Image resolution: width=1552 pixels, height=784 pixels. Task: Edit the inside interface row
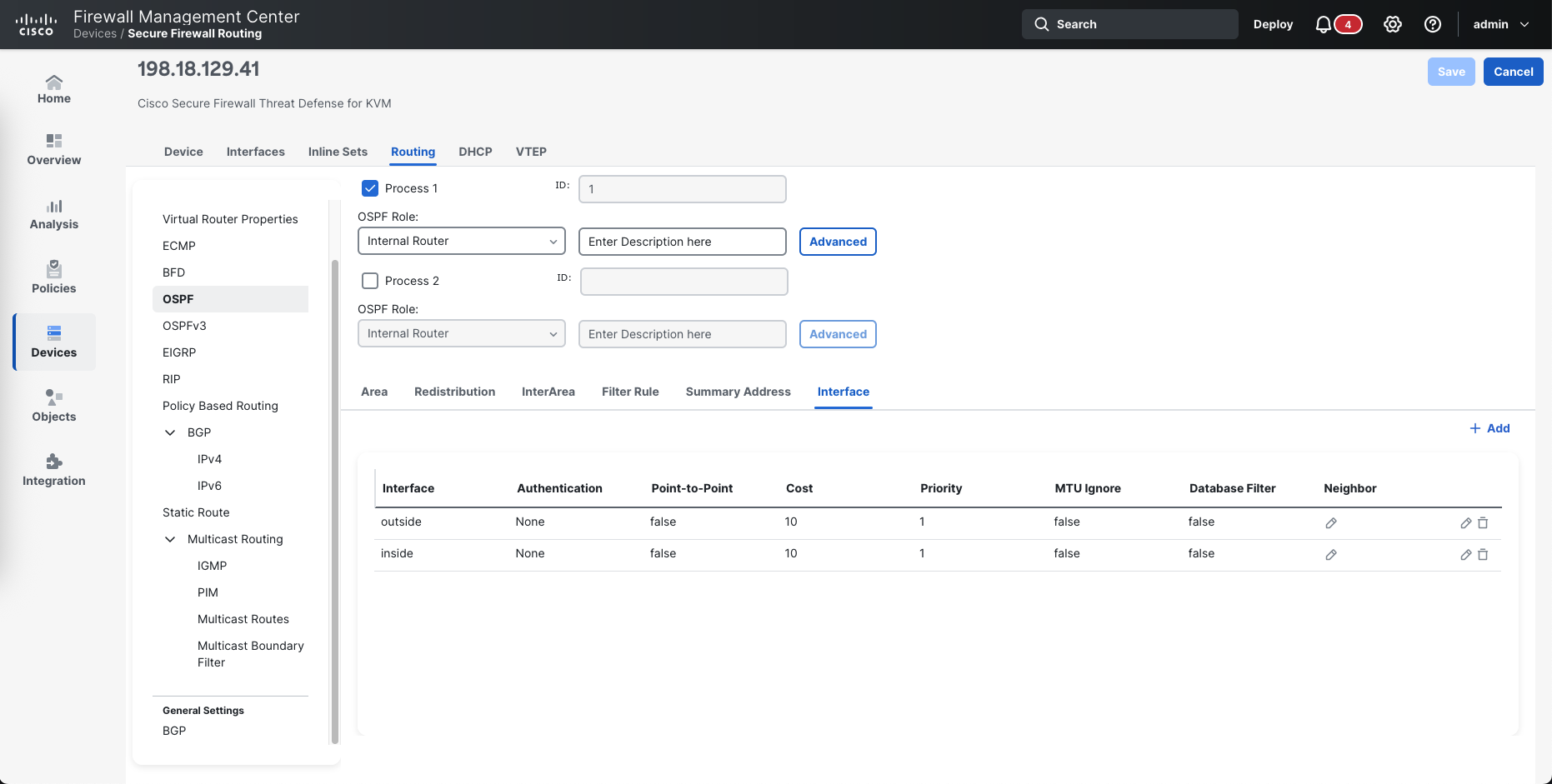[1465, 555]
